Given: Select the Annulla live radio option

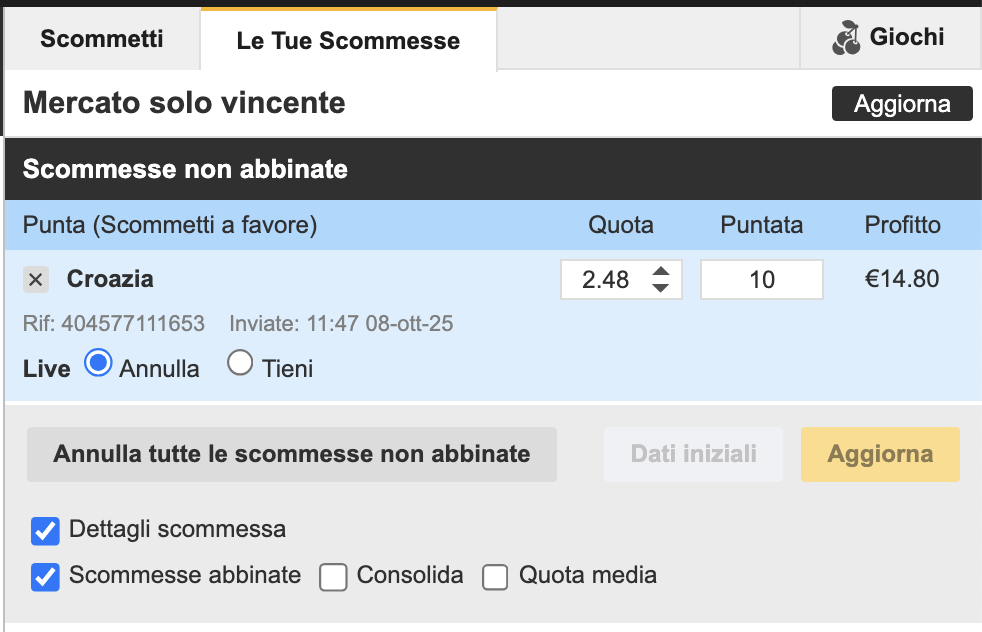Looking at the screenshot, I should pos(98,364).
